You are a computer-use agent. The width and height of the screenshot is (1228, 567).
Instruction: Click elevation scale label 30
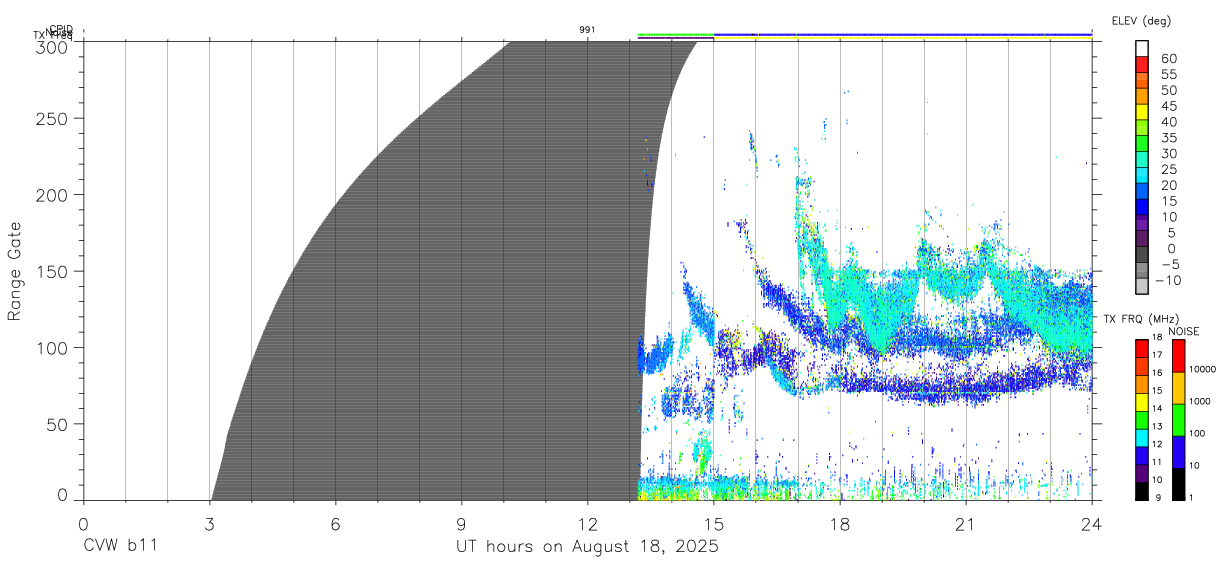click(1169, 154)
